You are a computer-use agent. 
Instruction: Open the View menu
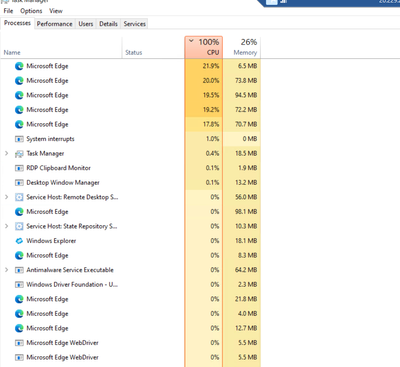click(56, 11)
